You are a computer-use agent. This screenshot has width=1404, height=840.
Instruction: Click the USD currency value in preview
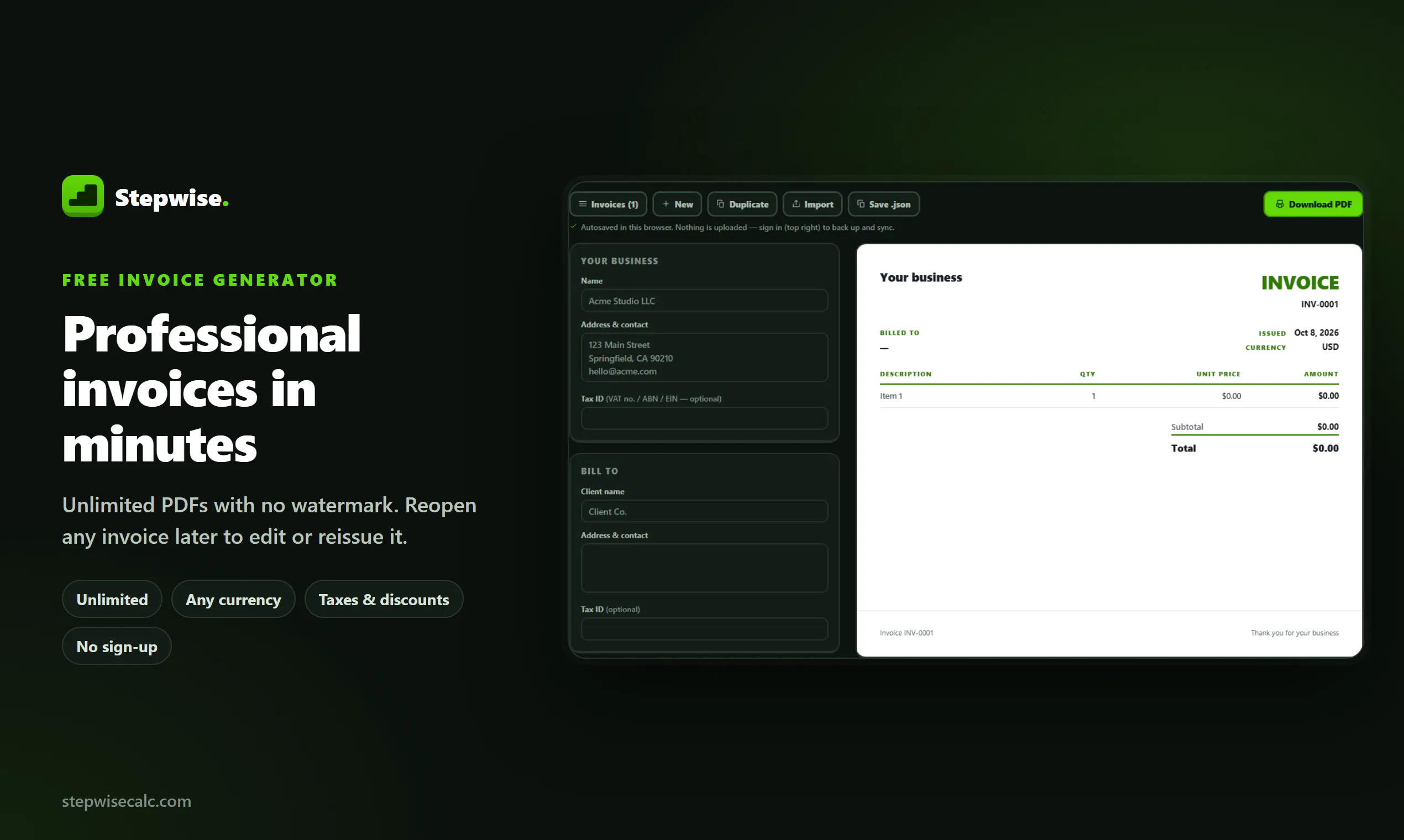coord(1330,347)
